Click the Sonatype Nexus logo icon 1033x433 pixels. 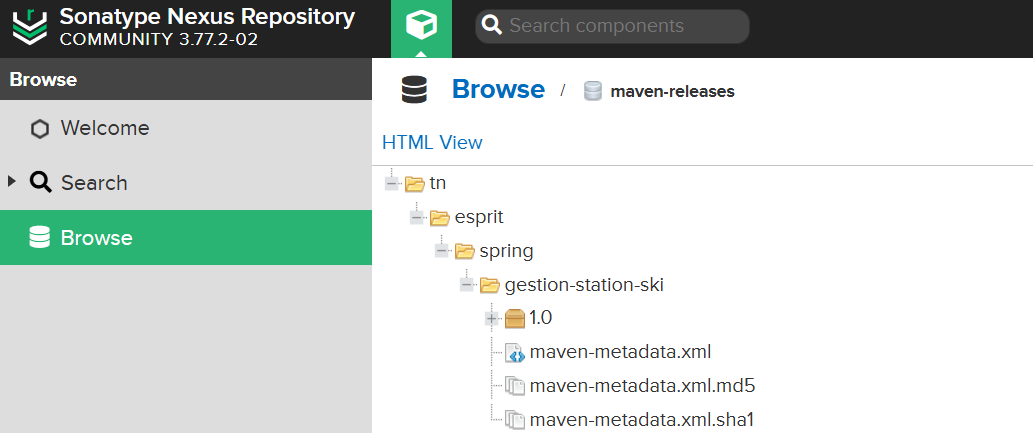pos(30,28)
